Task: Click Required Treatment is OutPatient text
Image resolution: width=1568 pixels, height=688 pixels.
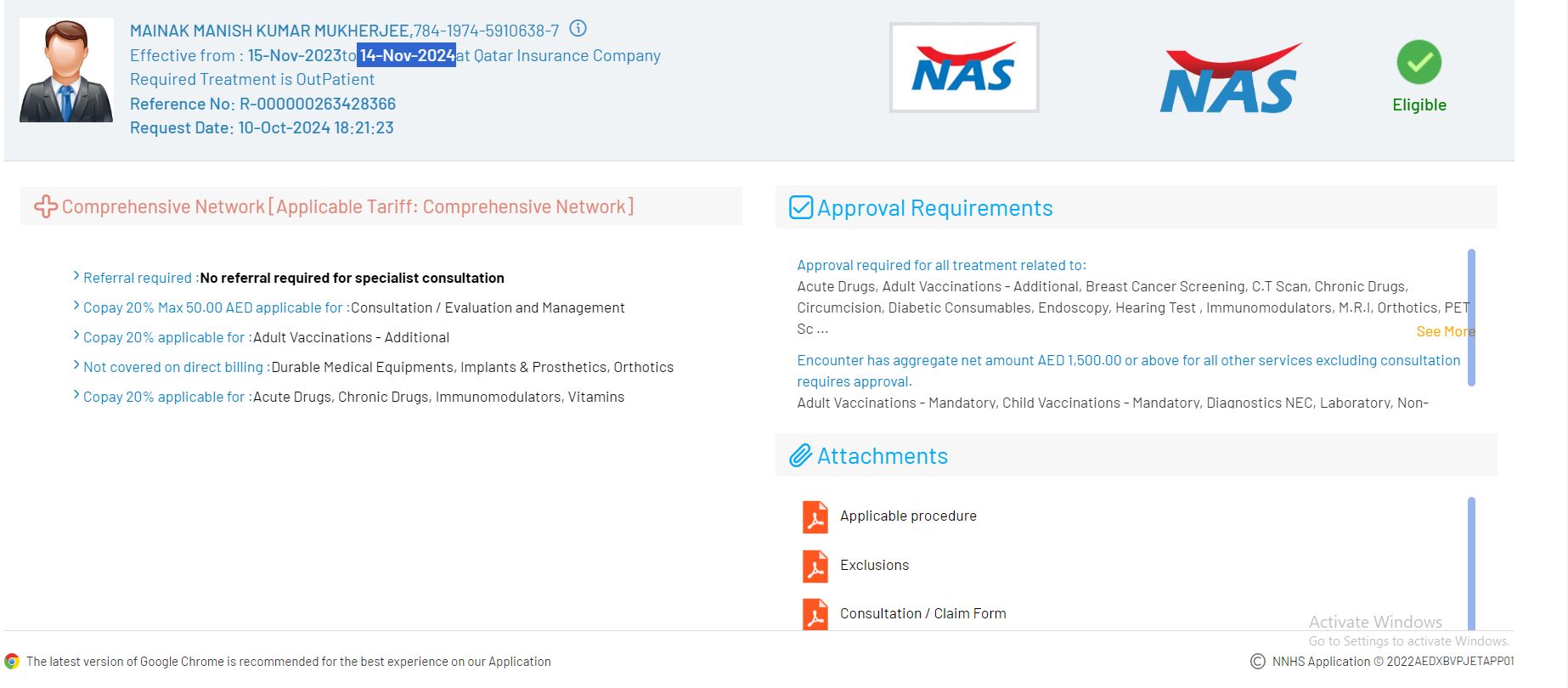Action: click(x=252, y=79)
